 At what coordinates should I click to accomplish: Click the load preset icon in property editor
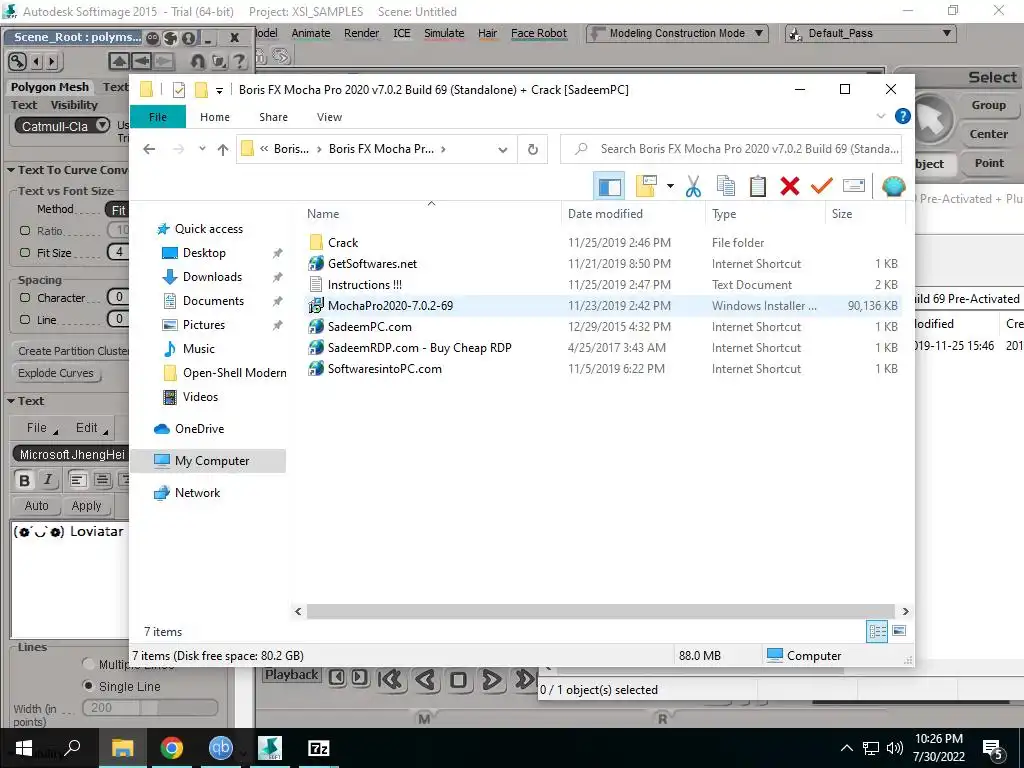[x=219, y=61]
